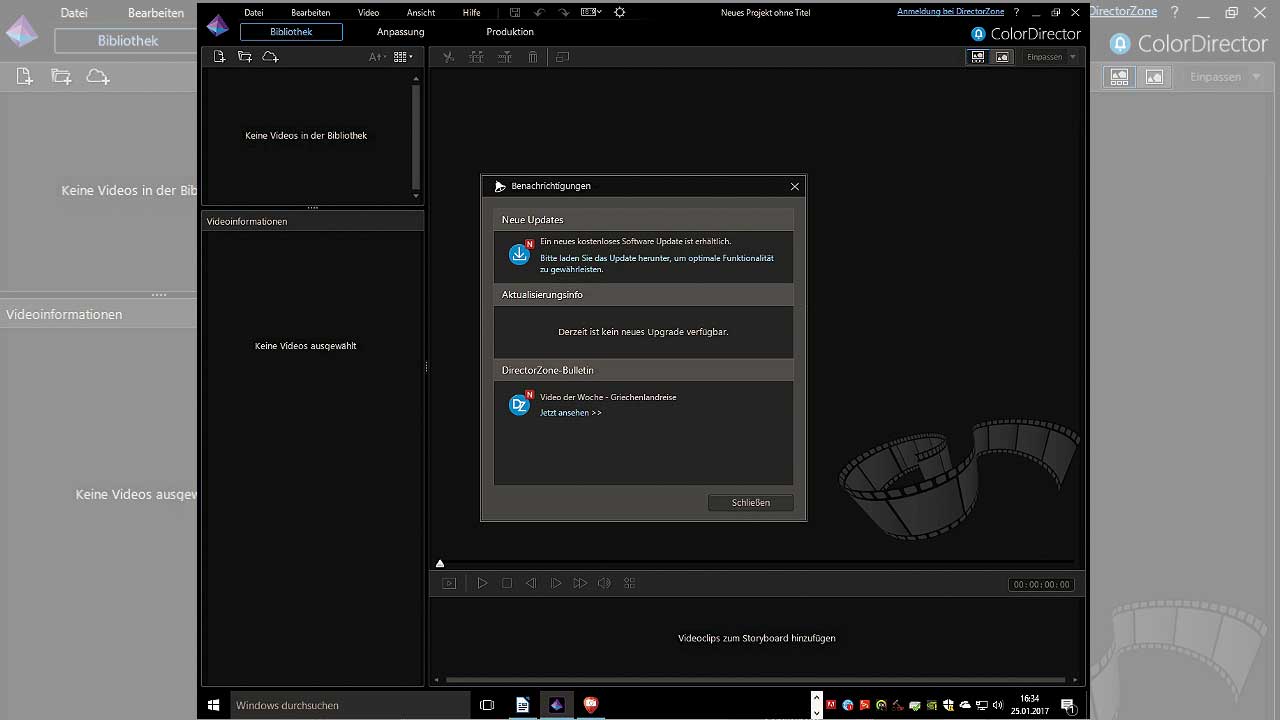Viewport: 1280px width, 720px height.
Task: Click the import media folder icon
Action: click(245, 57)
